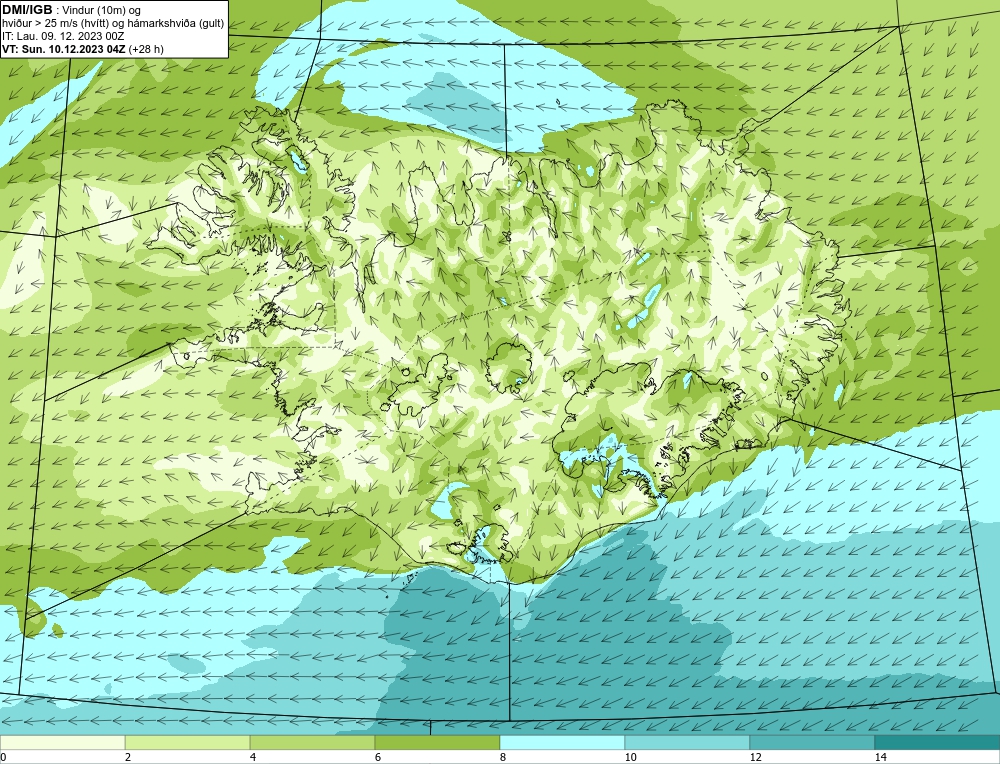Image resolution: width=1000 pixels, height=764 pixels.
Task: Click the legend label '10'
Action: click(631, 757)
